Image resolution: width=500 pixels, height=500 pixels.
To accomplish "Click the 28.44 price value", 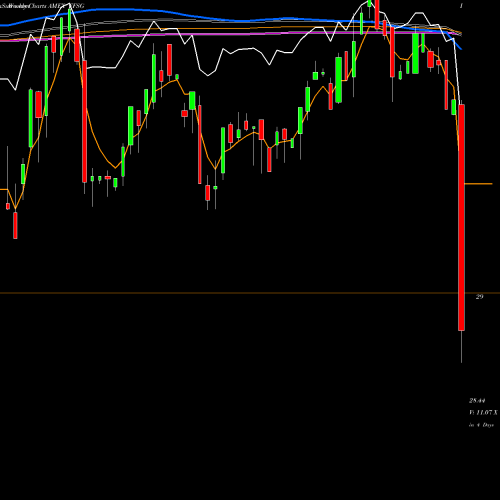I will (477, 400).
